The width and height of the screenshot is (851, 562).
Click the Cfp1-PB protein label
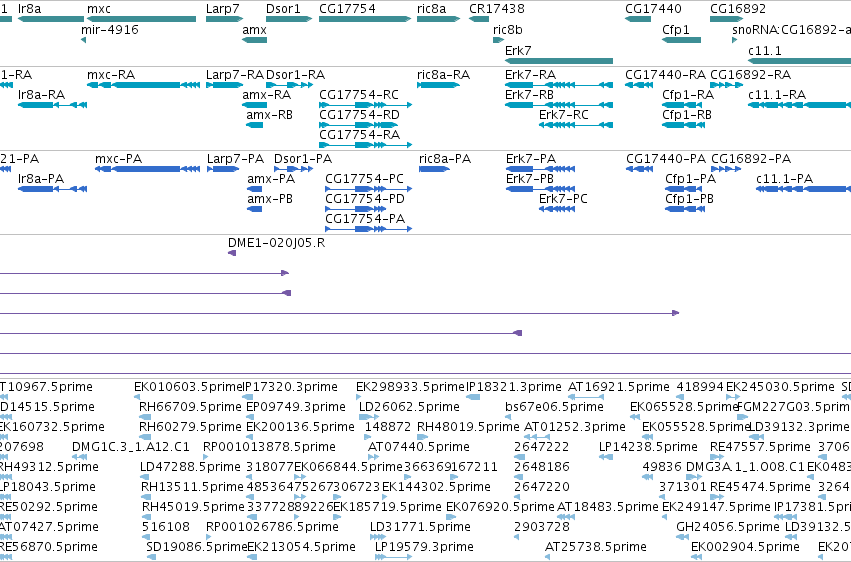tap(689, 199)
